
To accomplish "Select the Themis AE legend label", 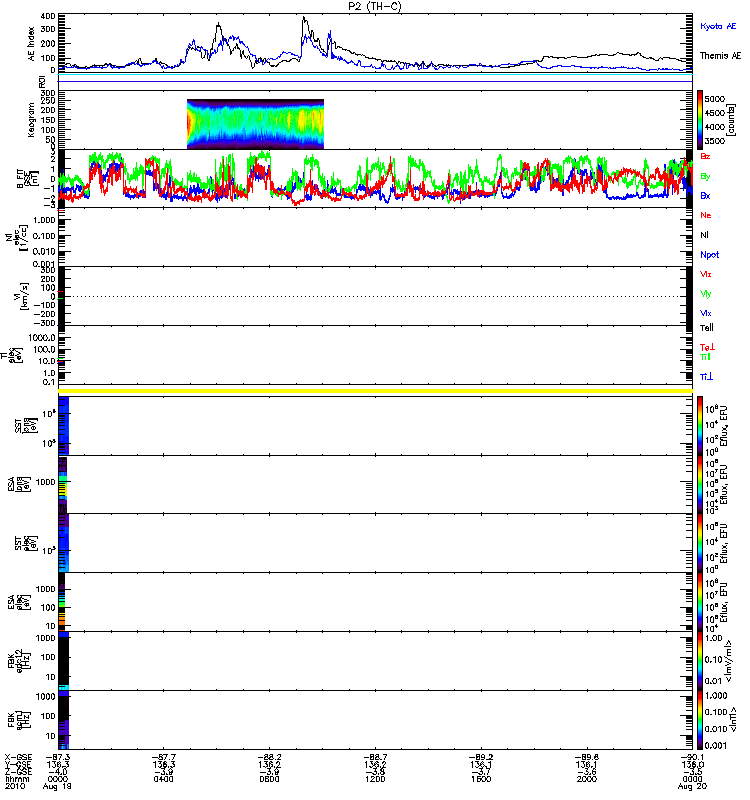I will point(720,56).
